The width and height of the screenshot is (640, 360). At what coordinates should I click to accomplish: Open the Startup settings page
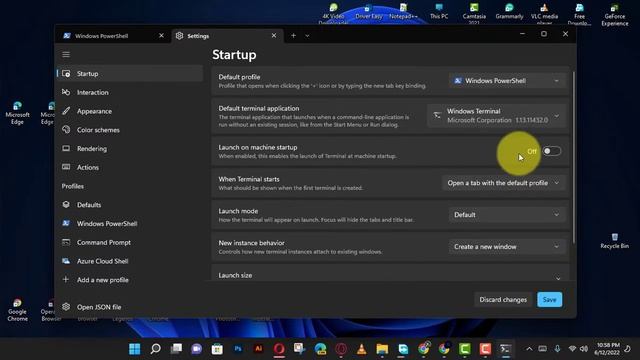point(130,73)
